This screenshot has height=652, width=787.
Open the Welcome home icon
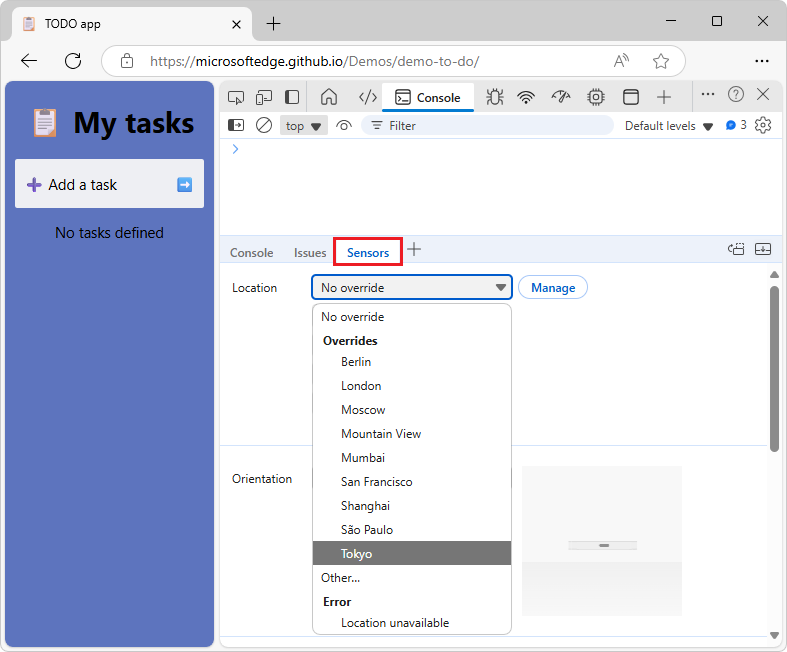329,97
